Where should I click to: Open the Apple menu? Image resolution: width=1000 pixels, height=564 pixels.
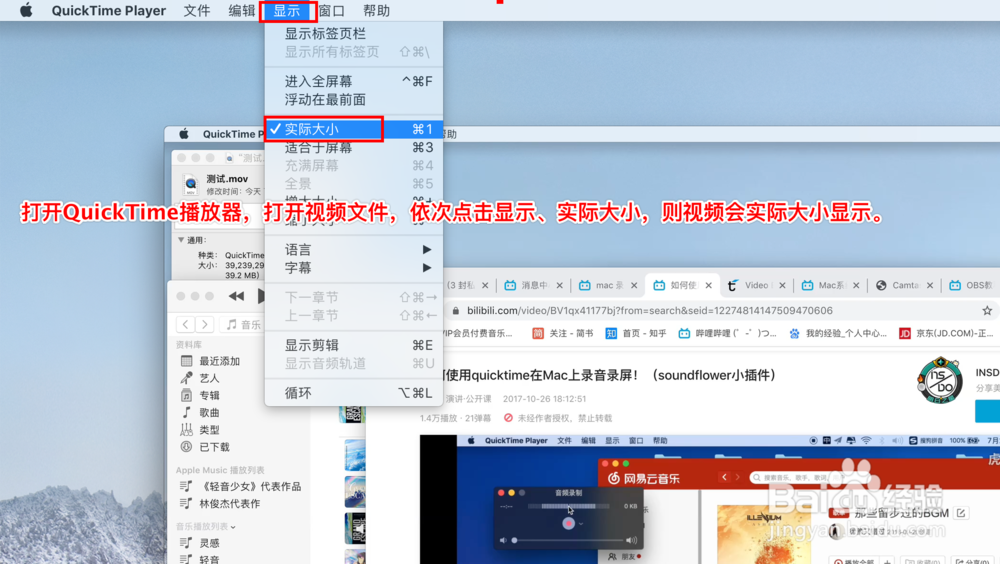(x=26, y=10)
